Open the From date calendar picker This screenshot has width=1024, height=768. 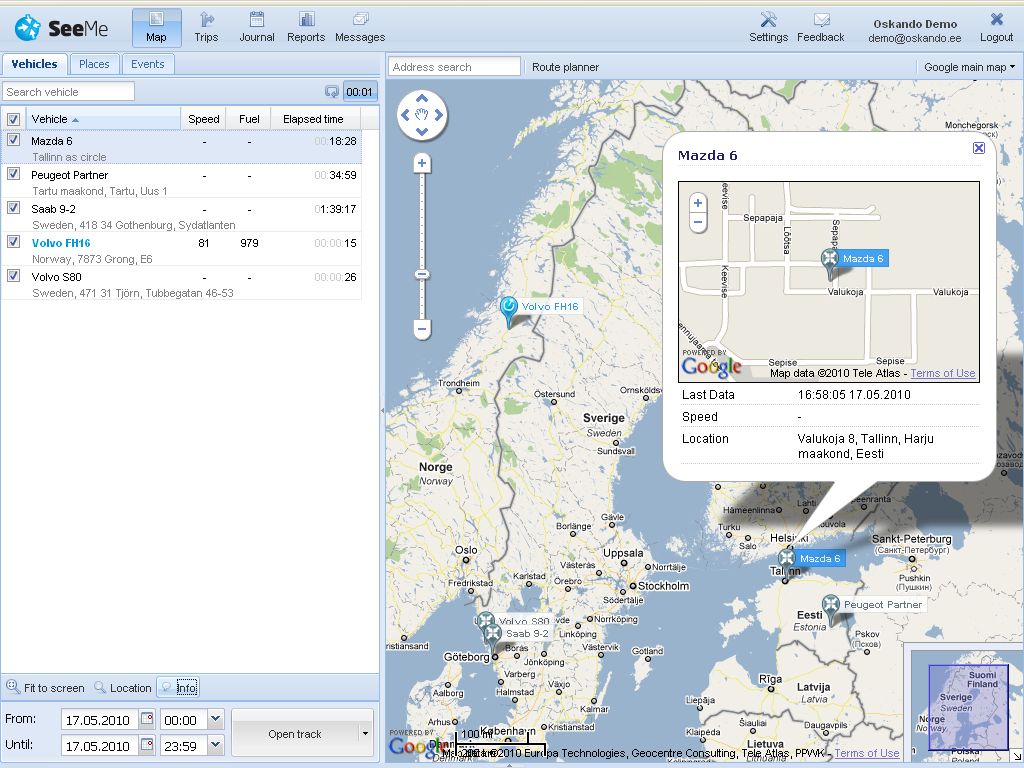pyautogui.click(x=148, y=719)
